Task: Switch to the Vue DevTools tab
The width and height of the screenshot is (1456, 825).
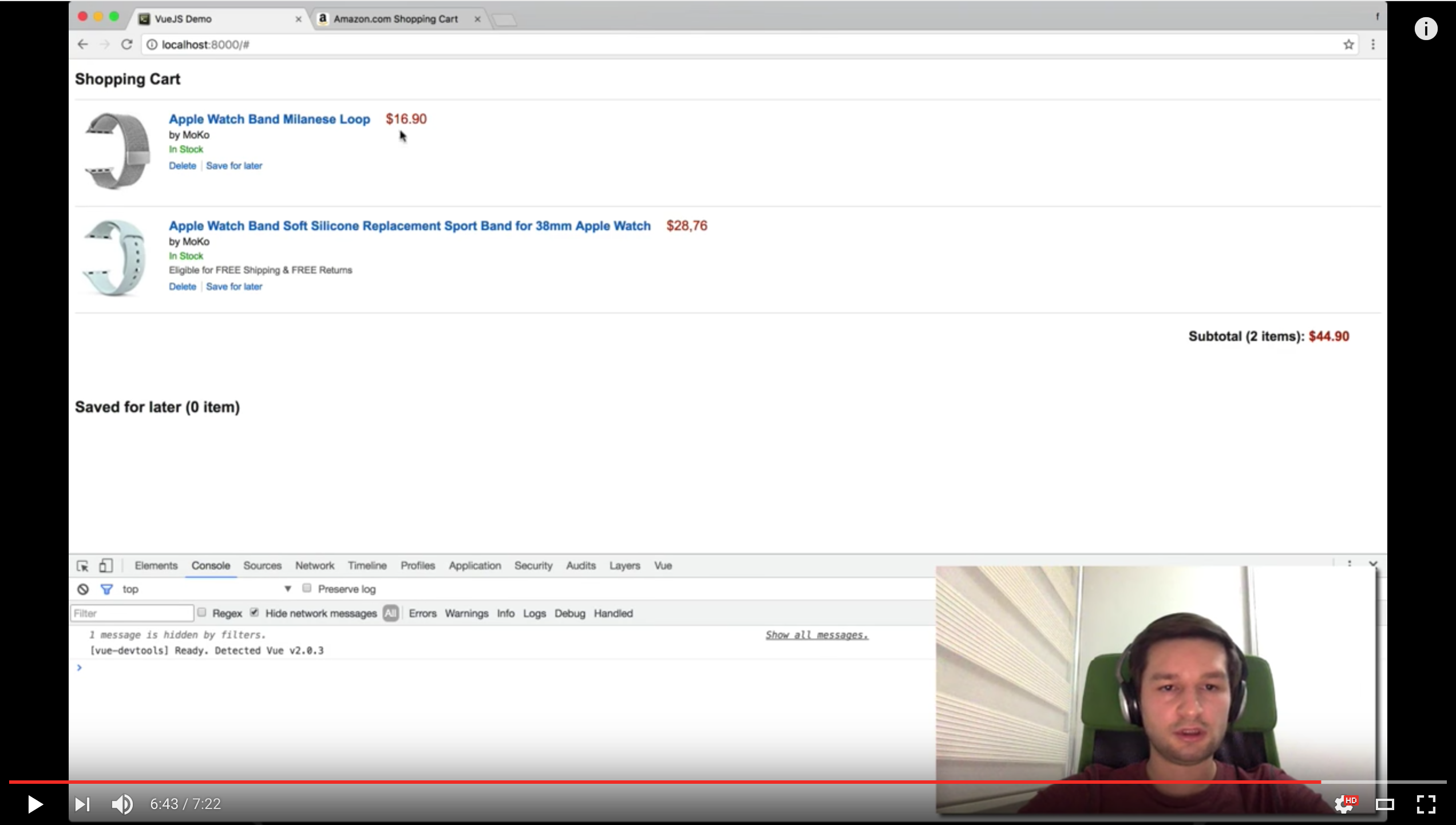Action: [663, 566]
